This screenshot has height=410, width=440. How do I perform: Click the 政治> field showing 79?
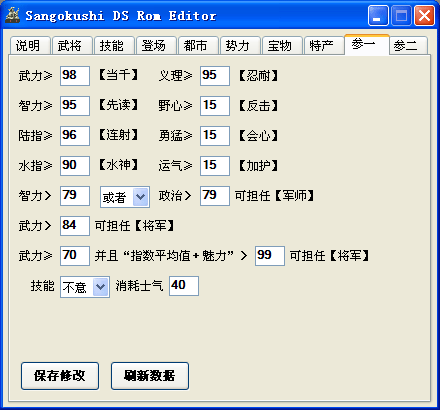pyautogui.click(x=215, y=196)
